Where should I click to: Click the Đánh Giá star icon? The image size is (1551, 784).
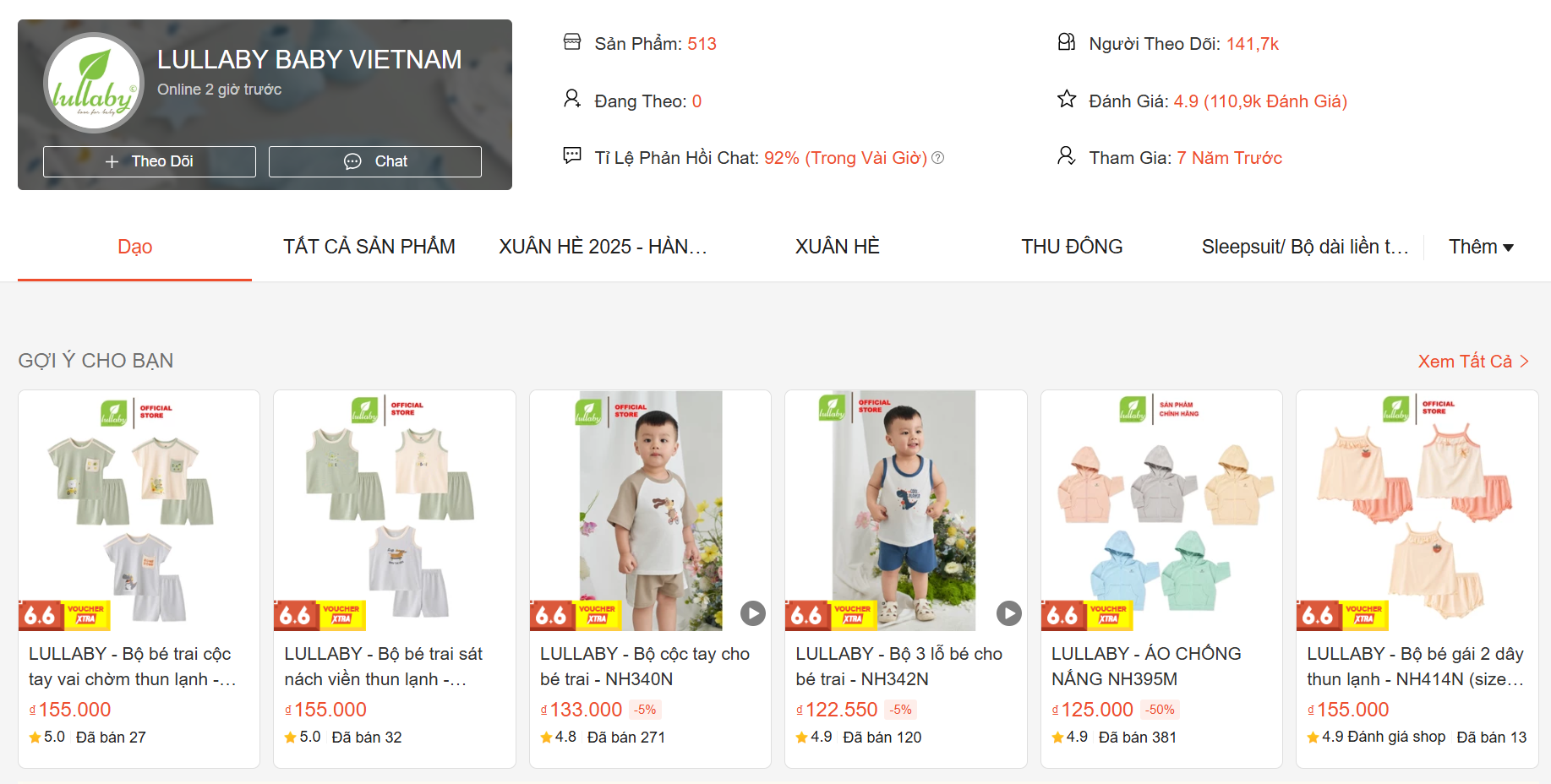point(1067,99)
